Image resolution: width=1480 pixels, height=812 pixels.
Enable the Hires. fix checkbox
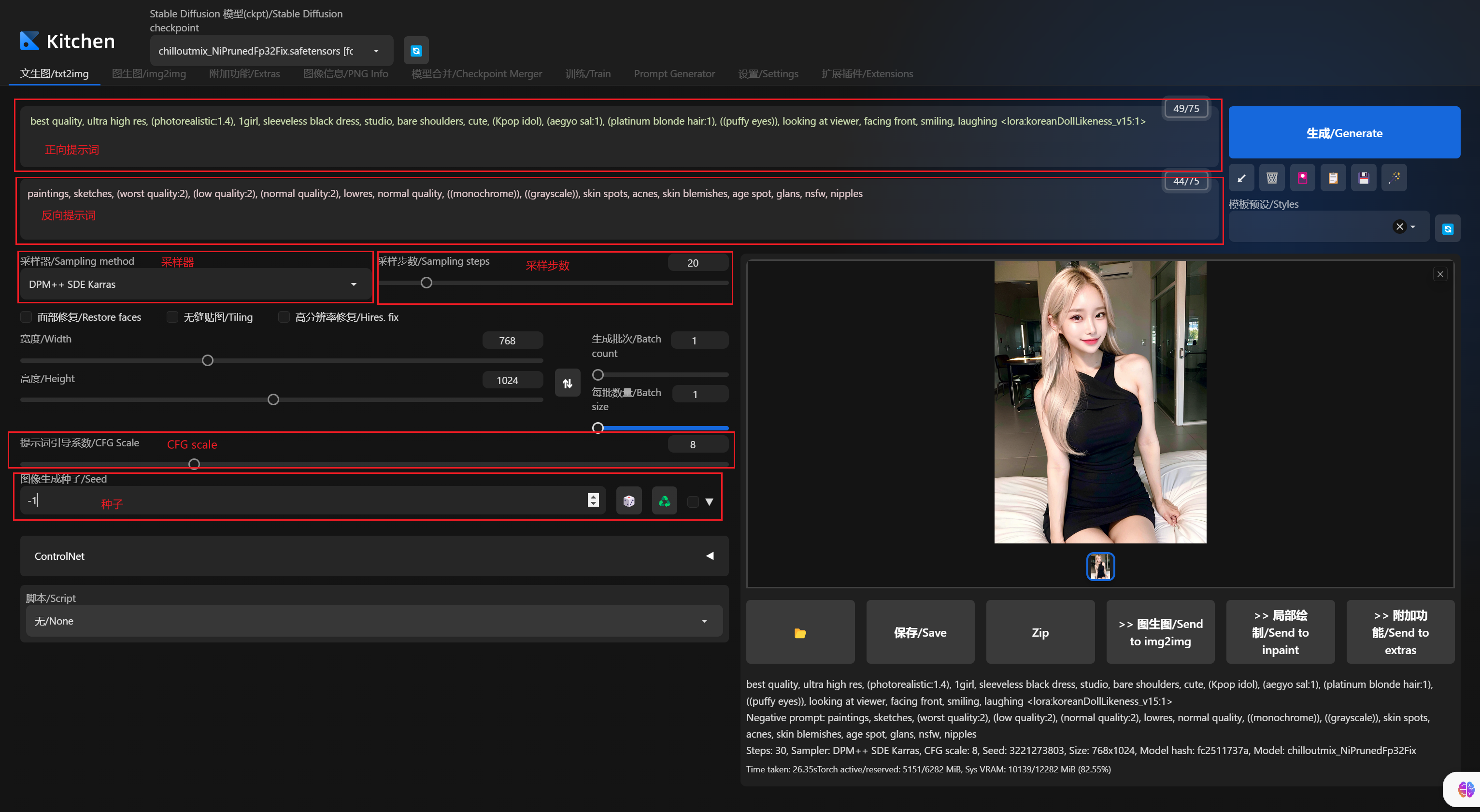[284, 317]
